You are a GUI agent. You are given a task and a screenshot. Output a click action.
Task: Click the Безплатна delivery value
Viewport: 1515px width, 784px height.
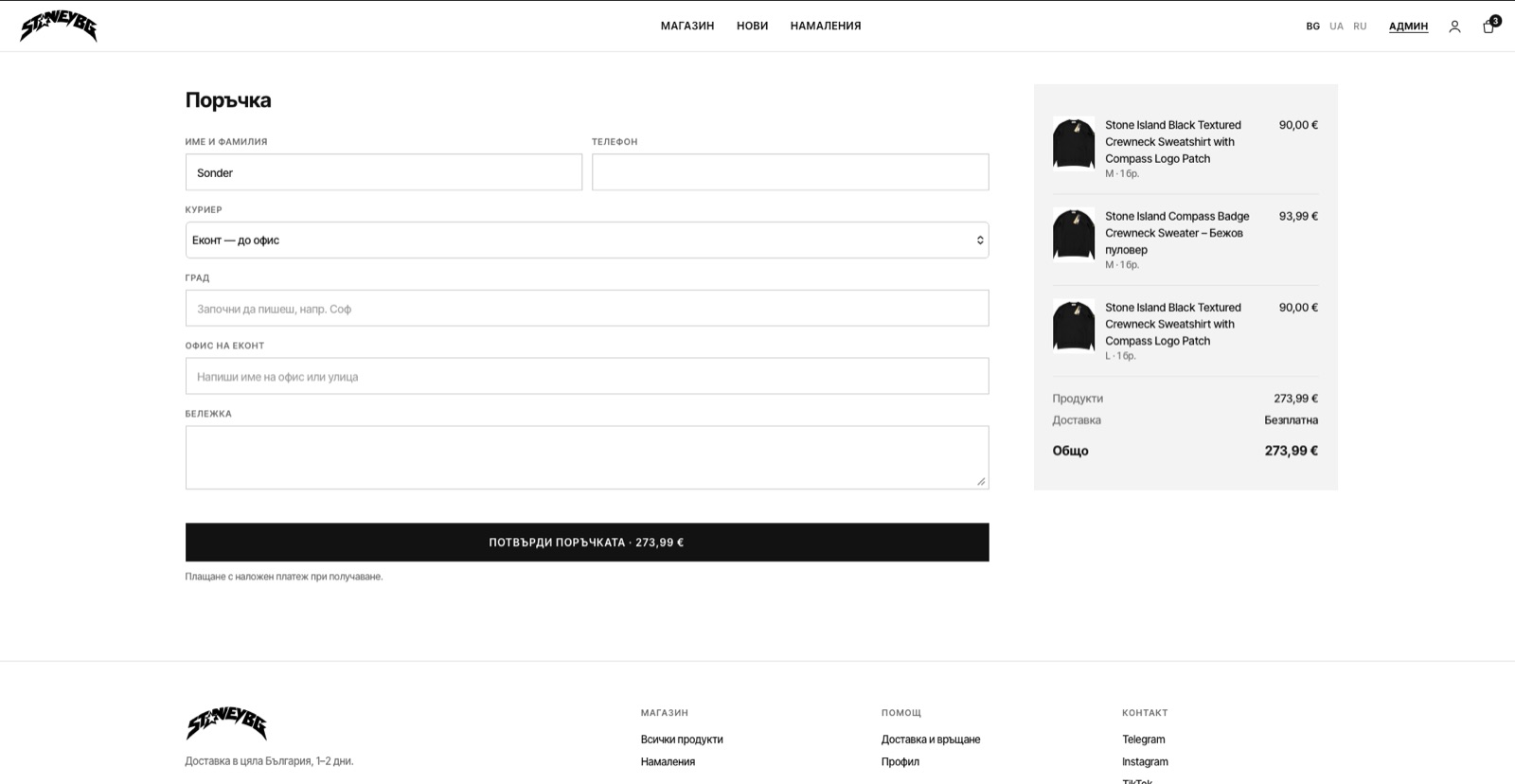click(1291, 420)
